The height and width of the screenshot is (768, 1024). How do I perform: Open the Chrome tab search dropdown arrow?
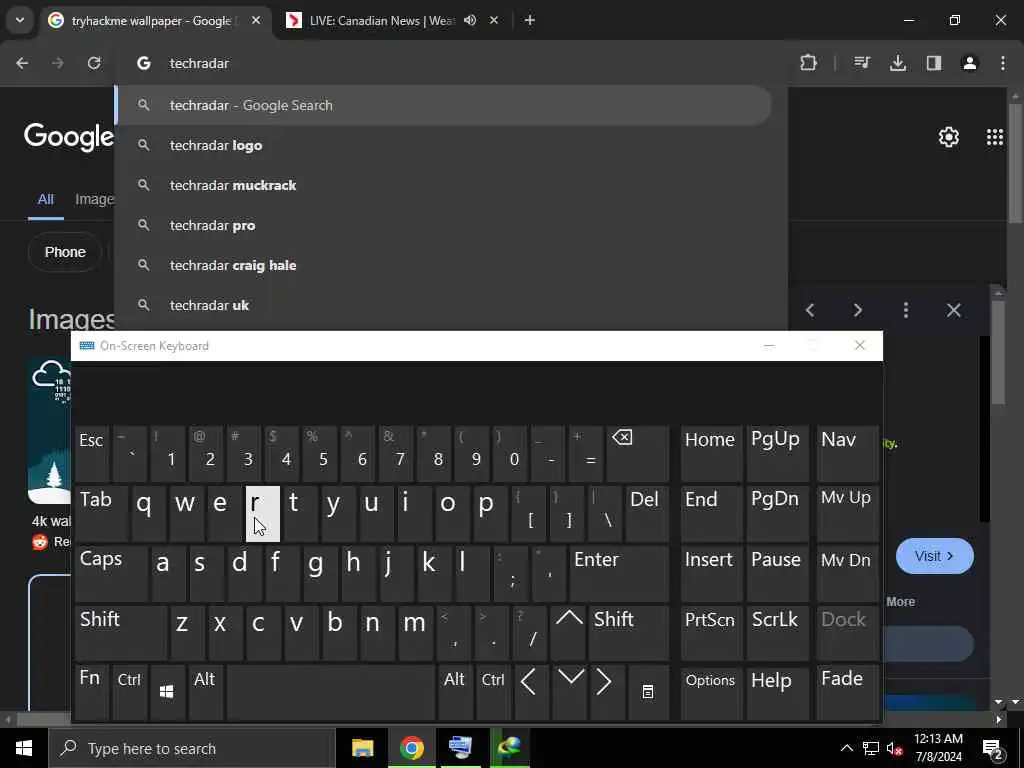pos(20,20)
